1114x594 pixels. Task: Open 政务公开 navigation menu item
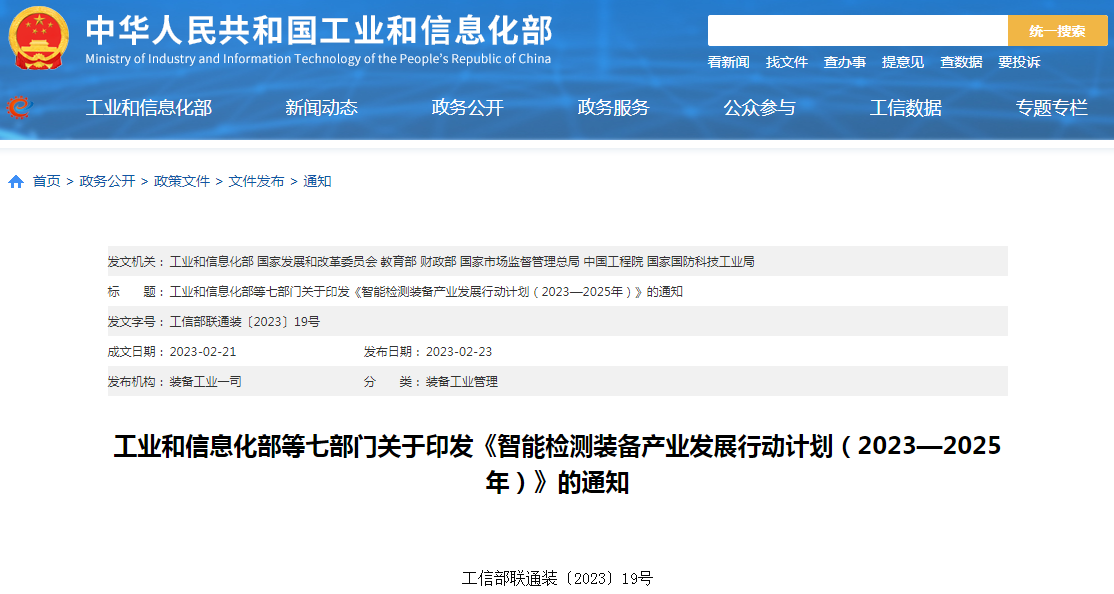pos(467,108)
